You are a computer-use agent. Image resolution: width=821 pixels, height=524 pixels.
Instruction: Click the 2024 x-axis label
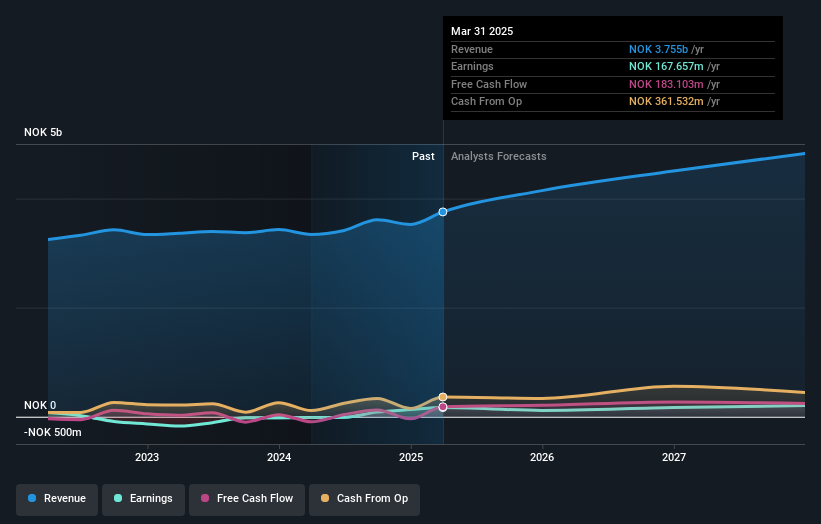coord(279,457)
